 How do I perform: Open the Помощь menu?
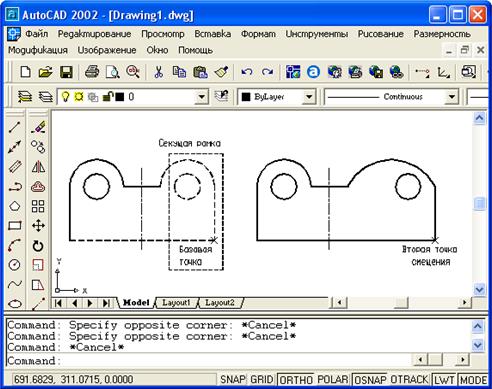[x=195, y=50]
